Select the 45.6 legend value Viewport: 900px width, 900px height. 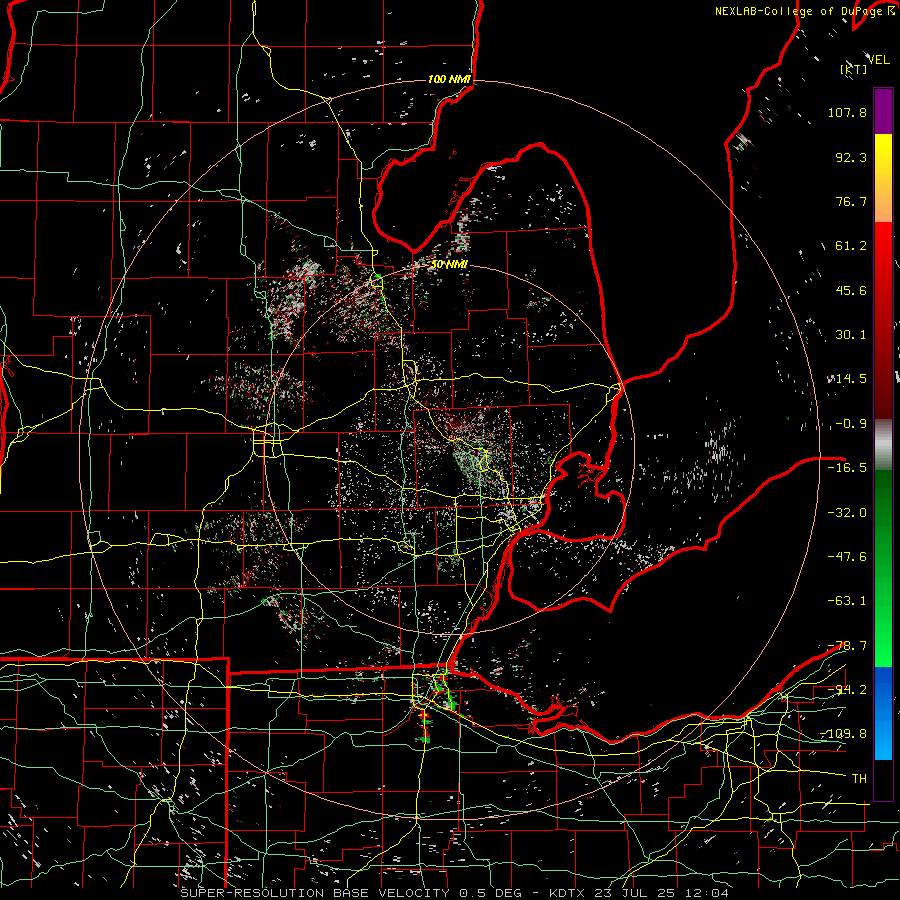point(851,290)
